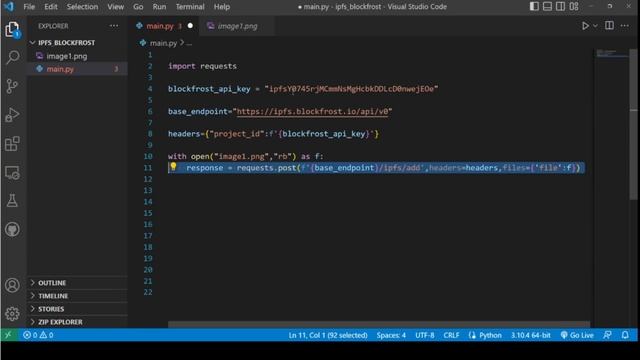Open the Accounts icon

[12, 285]
